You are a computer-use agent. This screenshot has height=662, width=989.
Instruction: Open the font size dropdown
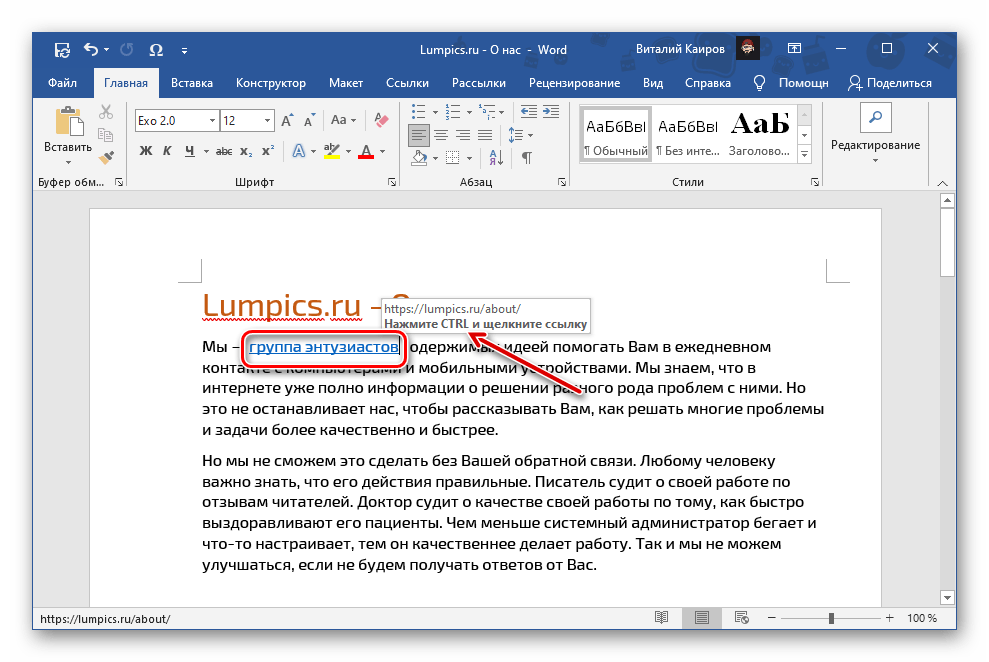pyautogui.click(x=267, y=120)
